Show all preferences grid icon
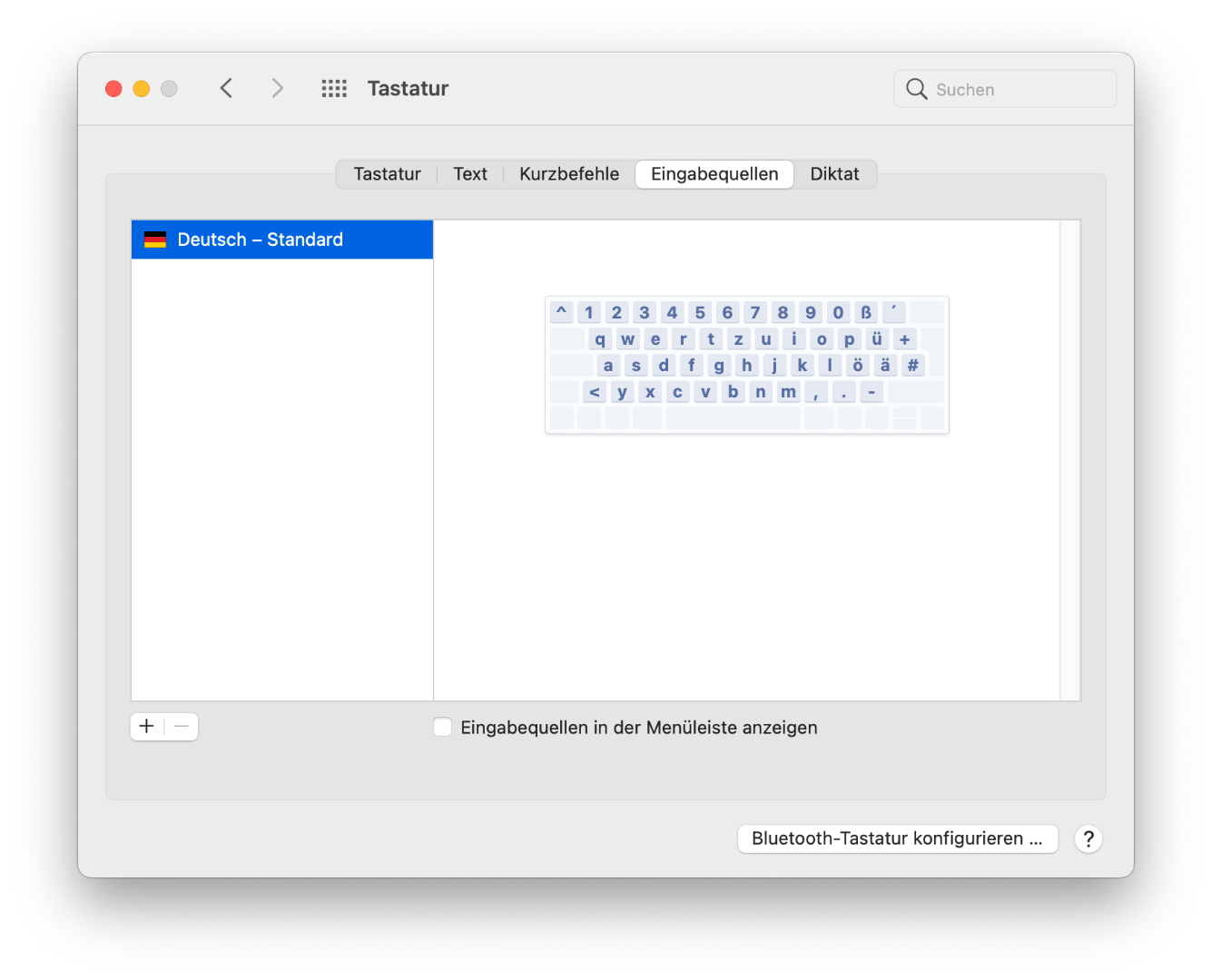The height and width of the screenshot is (980, 1211). pyautogui.click(x=334, y=88)
